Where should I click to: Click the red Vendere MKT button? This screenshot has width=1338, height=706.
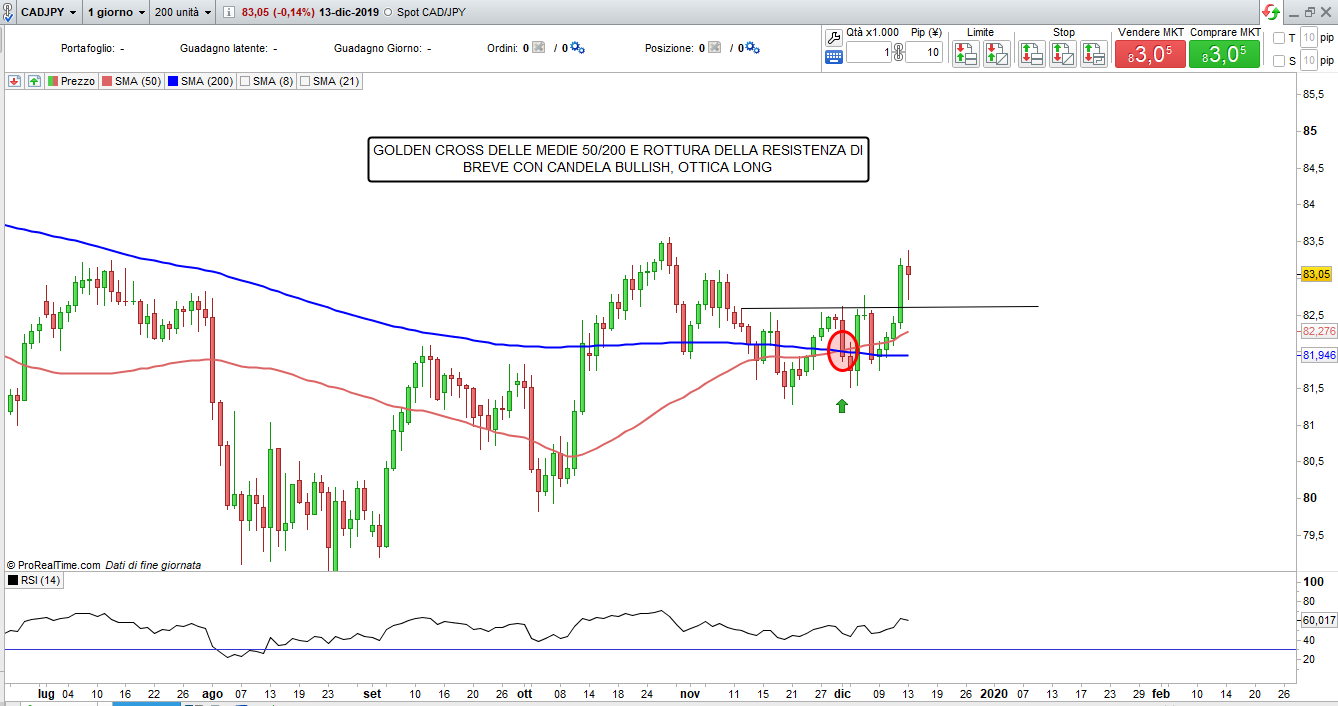point(1150,54)
